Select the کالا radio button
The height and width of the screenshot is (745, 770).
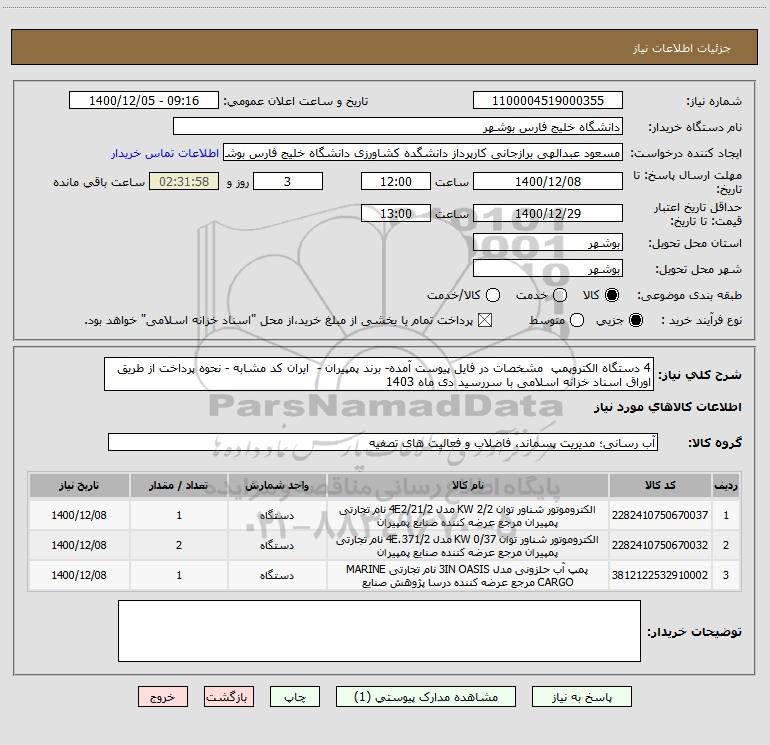coord(612,295)
